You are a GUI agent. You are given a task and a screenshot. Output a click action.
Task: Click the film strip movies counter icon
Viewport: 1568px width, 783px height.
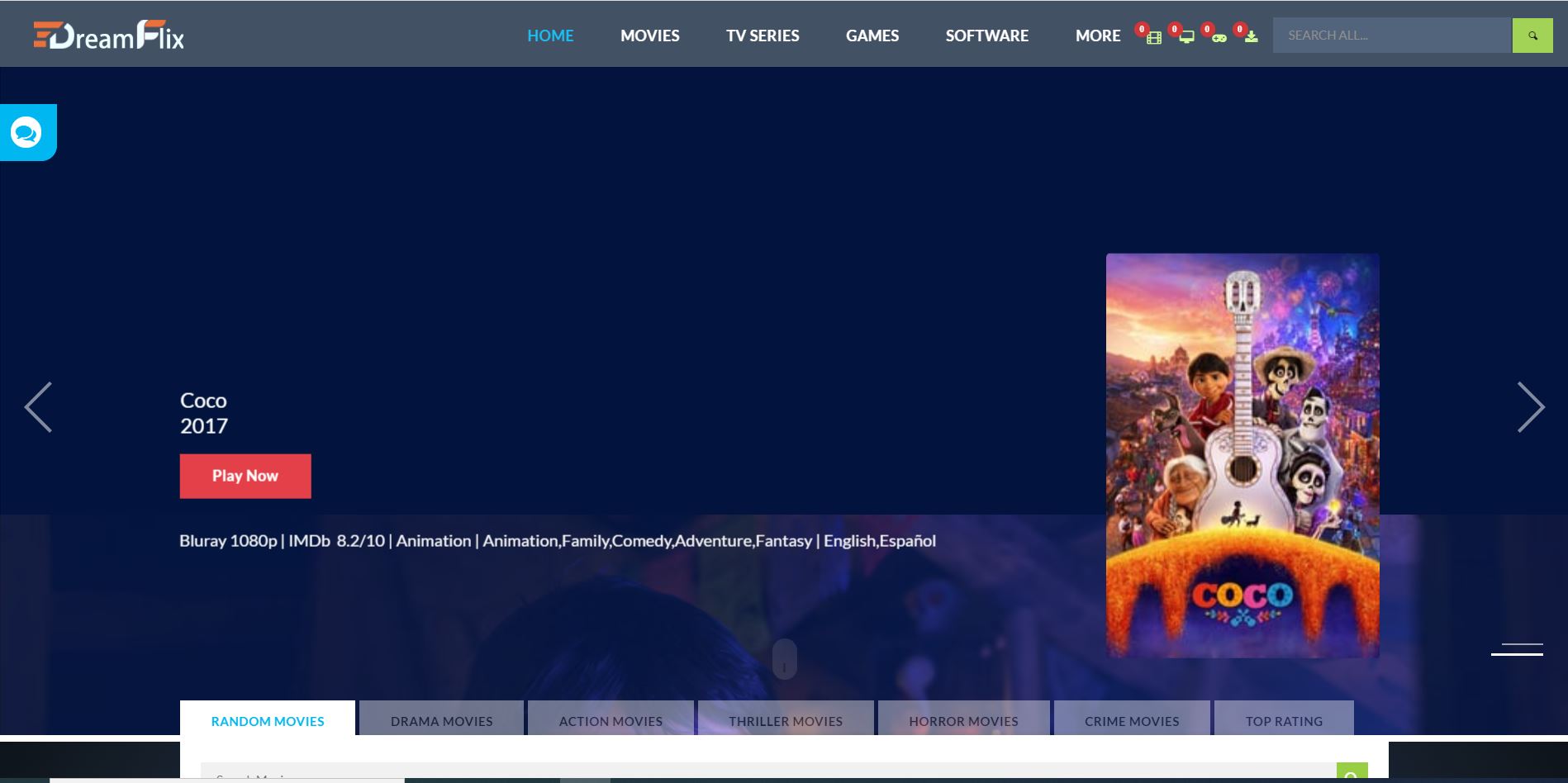click(1153, 37)
